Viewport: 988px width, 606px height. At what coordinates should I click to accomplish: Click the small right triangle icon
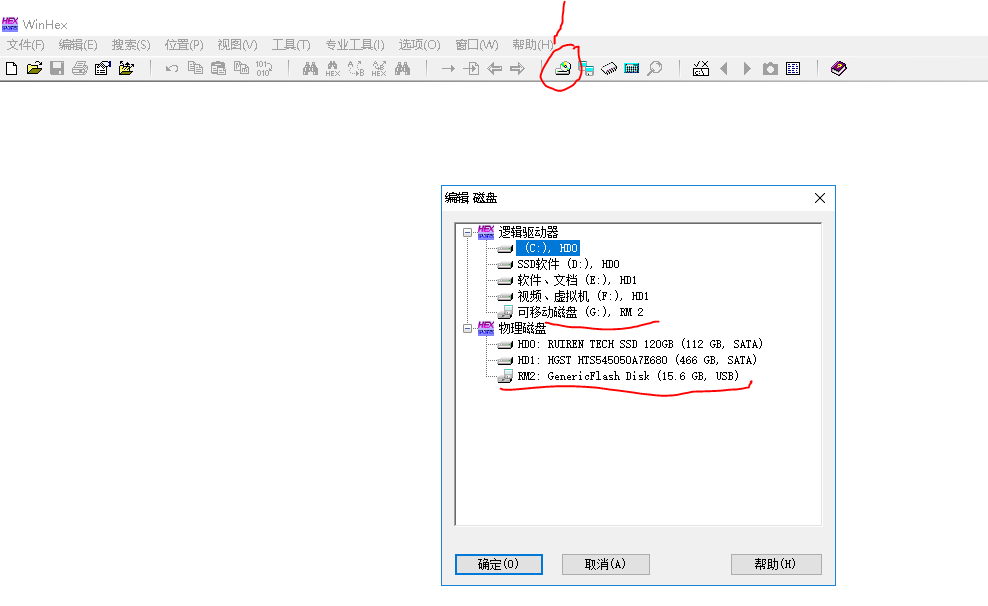click(x=747, y=68)
